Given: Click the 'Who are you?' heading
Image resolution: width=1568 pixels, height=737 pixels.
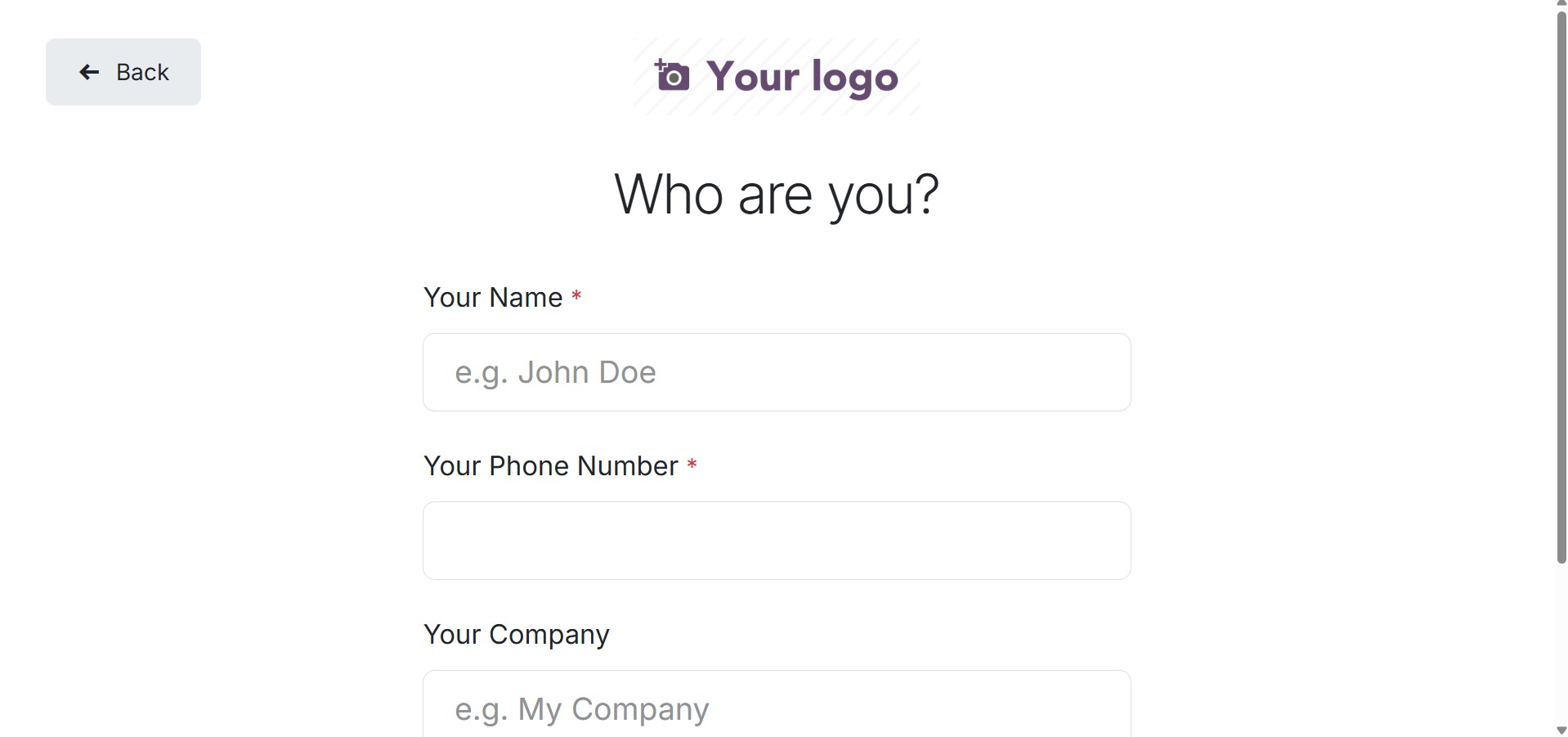Looking at the screenshot, I should pyautogui.click(x=776, y=195).
